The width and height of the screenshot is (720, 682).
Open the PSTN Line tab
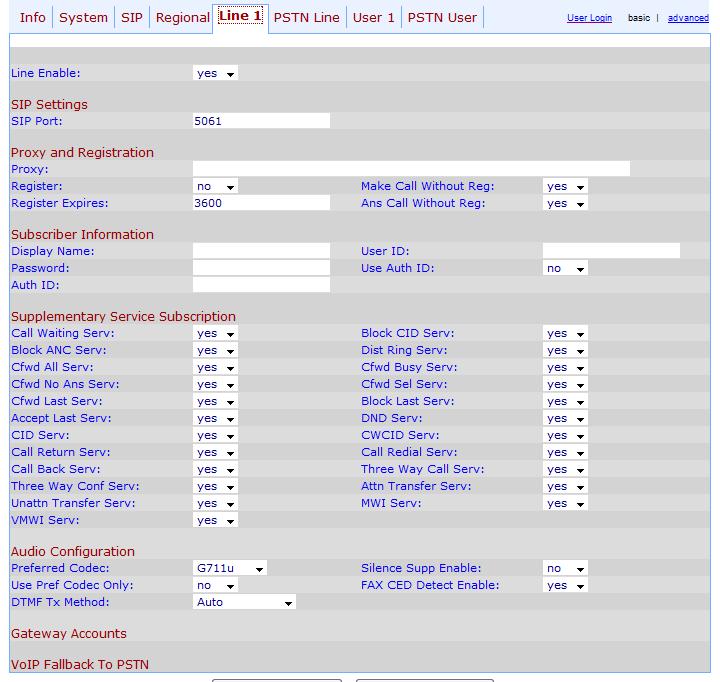click(x=306, y=17)
